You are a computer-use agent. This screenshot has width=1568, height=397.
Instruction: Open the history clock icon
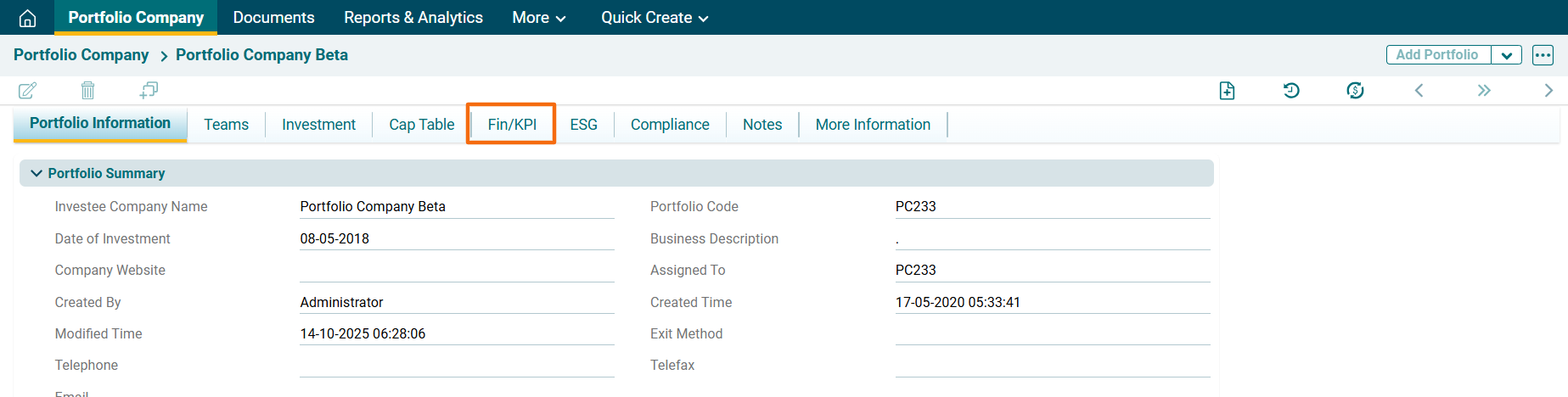click(x=1291, y=90)
